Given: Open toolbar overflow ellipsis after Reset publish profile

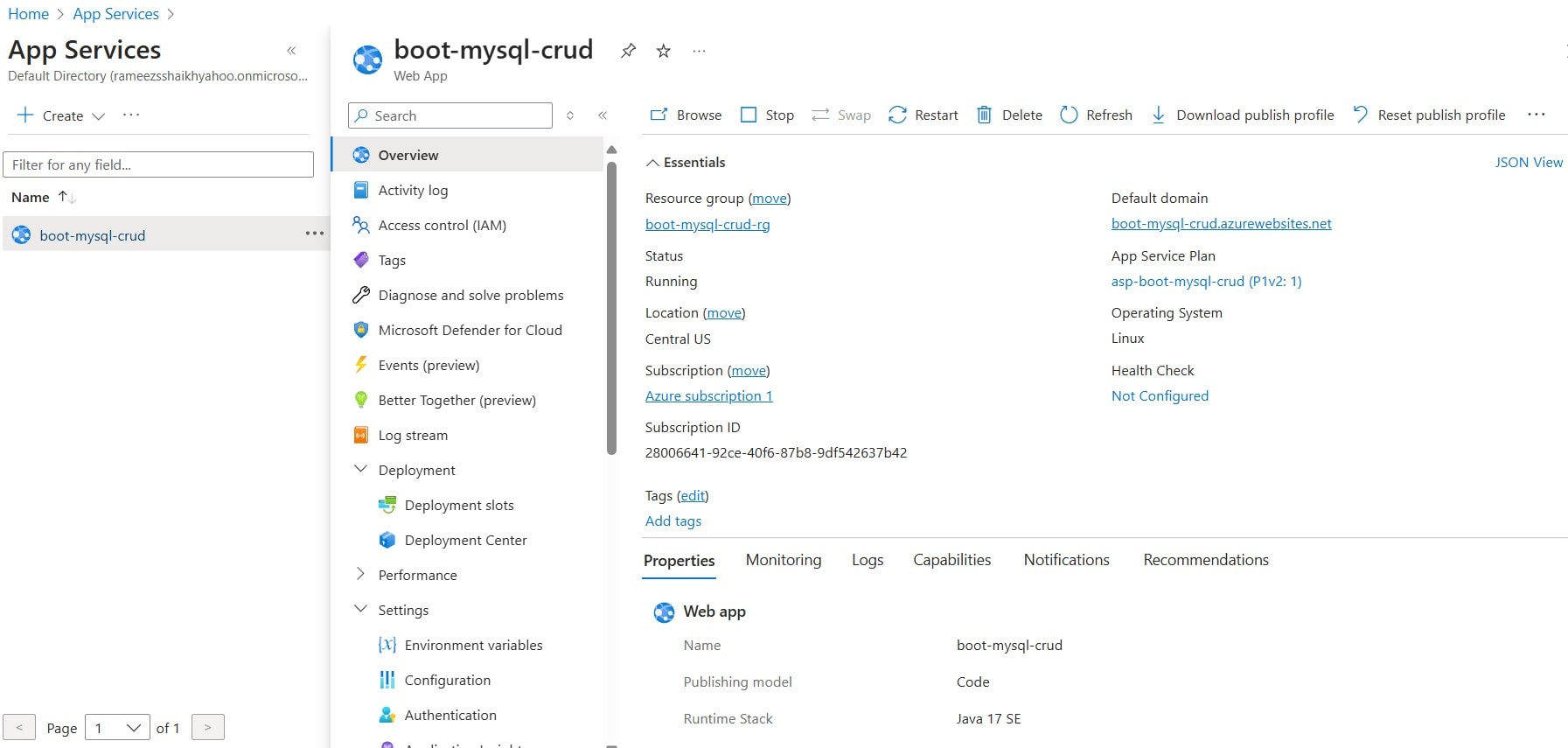Looking at the screenshot, I should click(1537, 115).
